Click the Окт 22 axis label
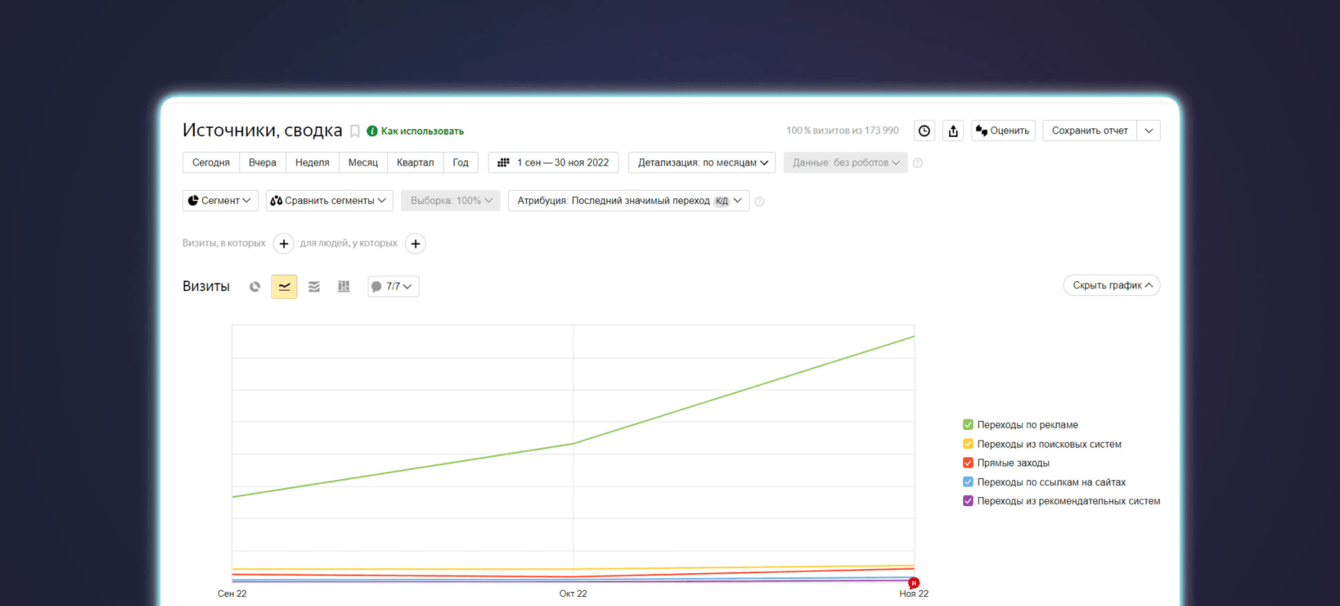Image resolution: width=1340 pixels, height=606 pixels. 573,594
